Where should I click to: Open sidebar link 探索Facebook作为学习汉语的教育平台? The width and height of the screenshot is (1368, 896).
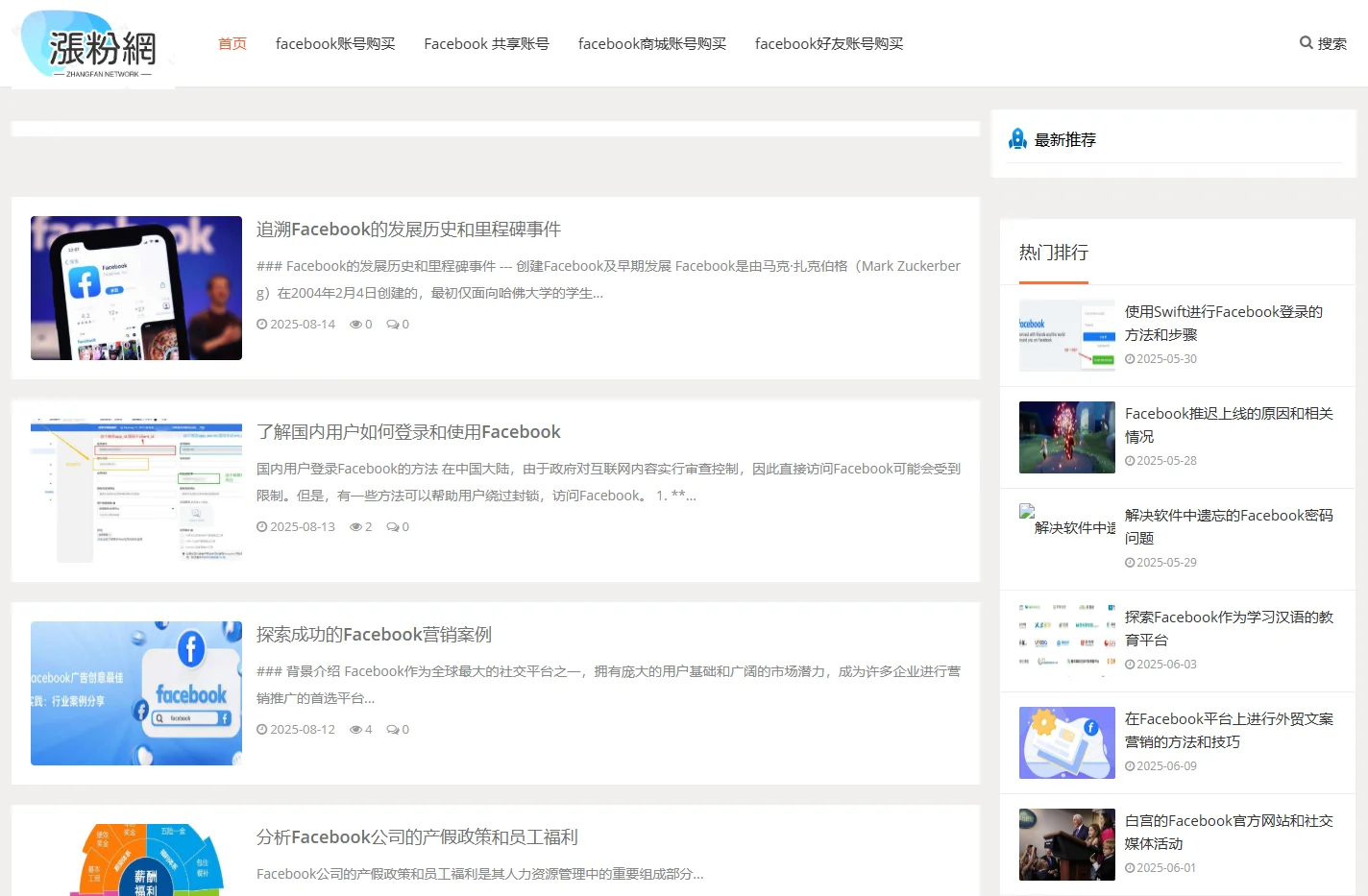click(x=1229, y=629)
